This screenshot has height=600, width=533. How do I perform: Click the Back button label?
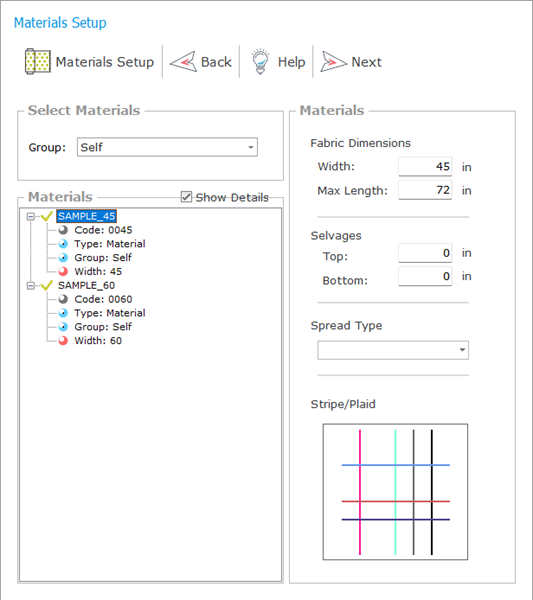pyautogui.click(x=216, y=62)
